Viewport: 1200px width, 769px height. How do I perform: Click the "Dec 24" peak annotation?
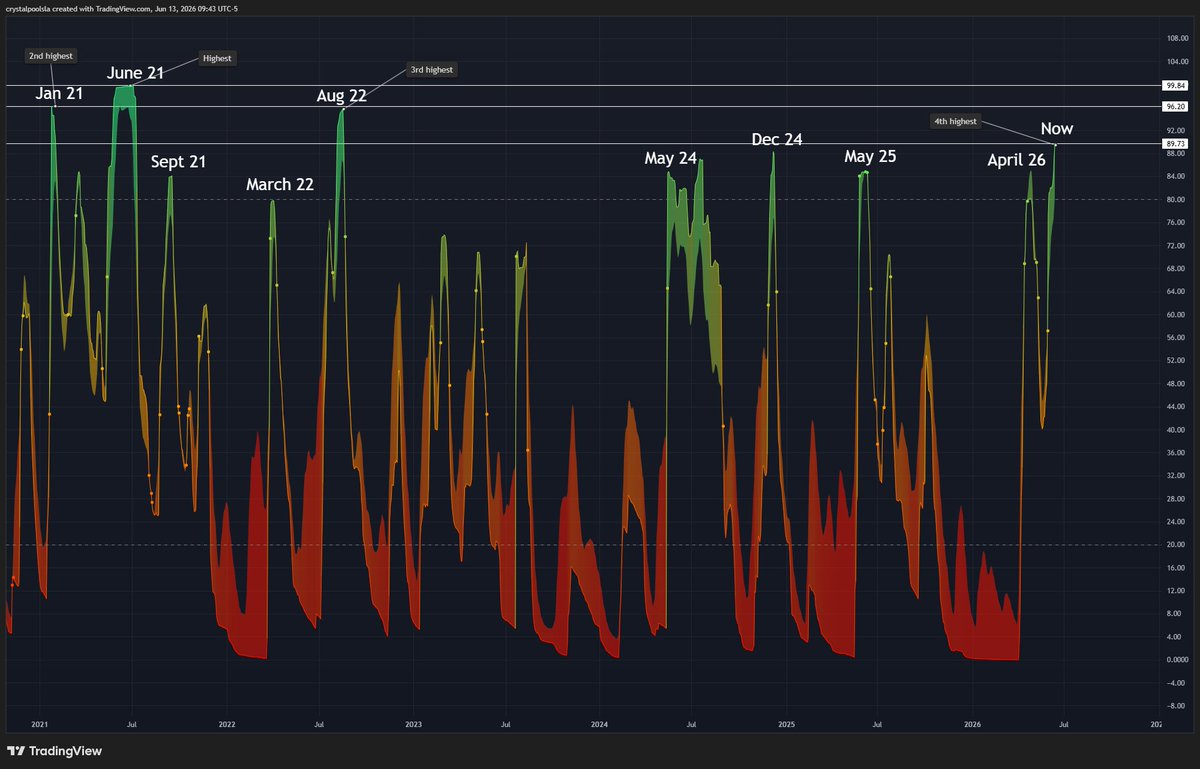777,140
